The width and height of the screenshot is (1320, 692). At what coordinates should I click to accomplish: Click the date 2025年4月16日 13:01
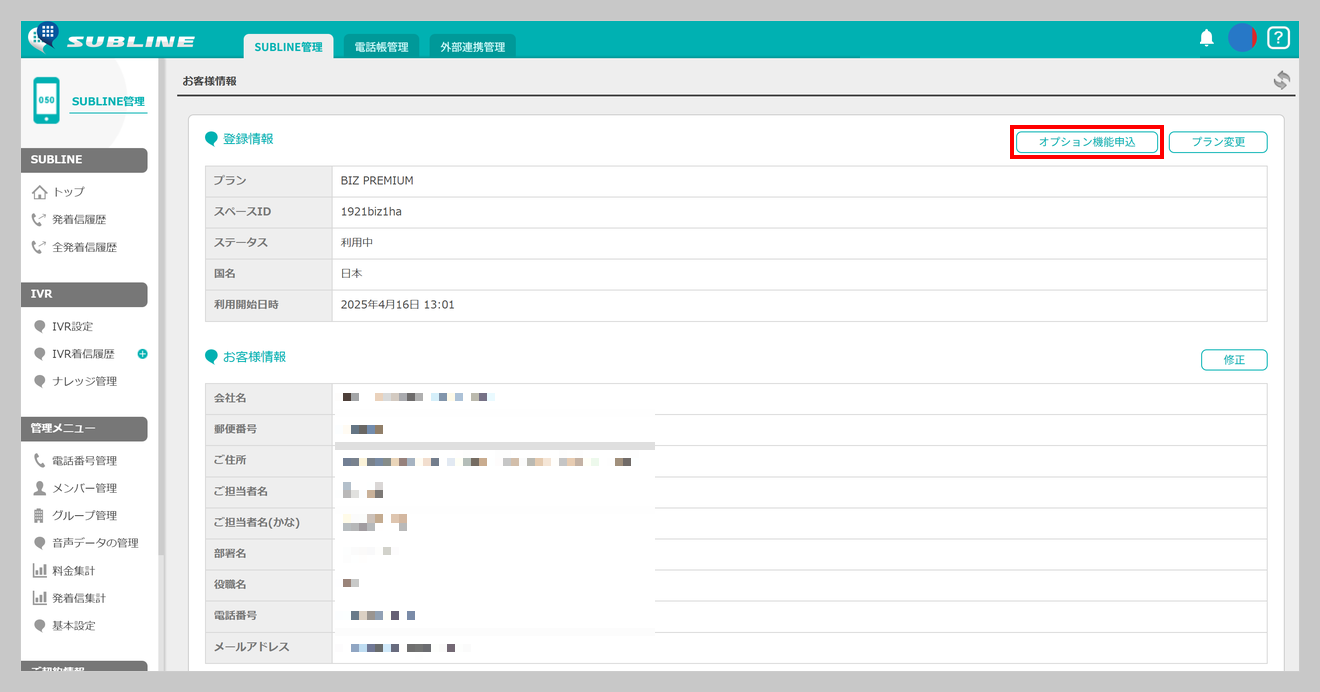point(397,305)
